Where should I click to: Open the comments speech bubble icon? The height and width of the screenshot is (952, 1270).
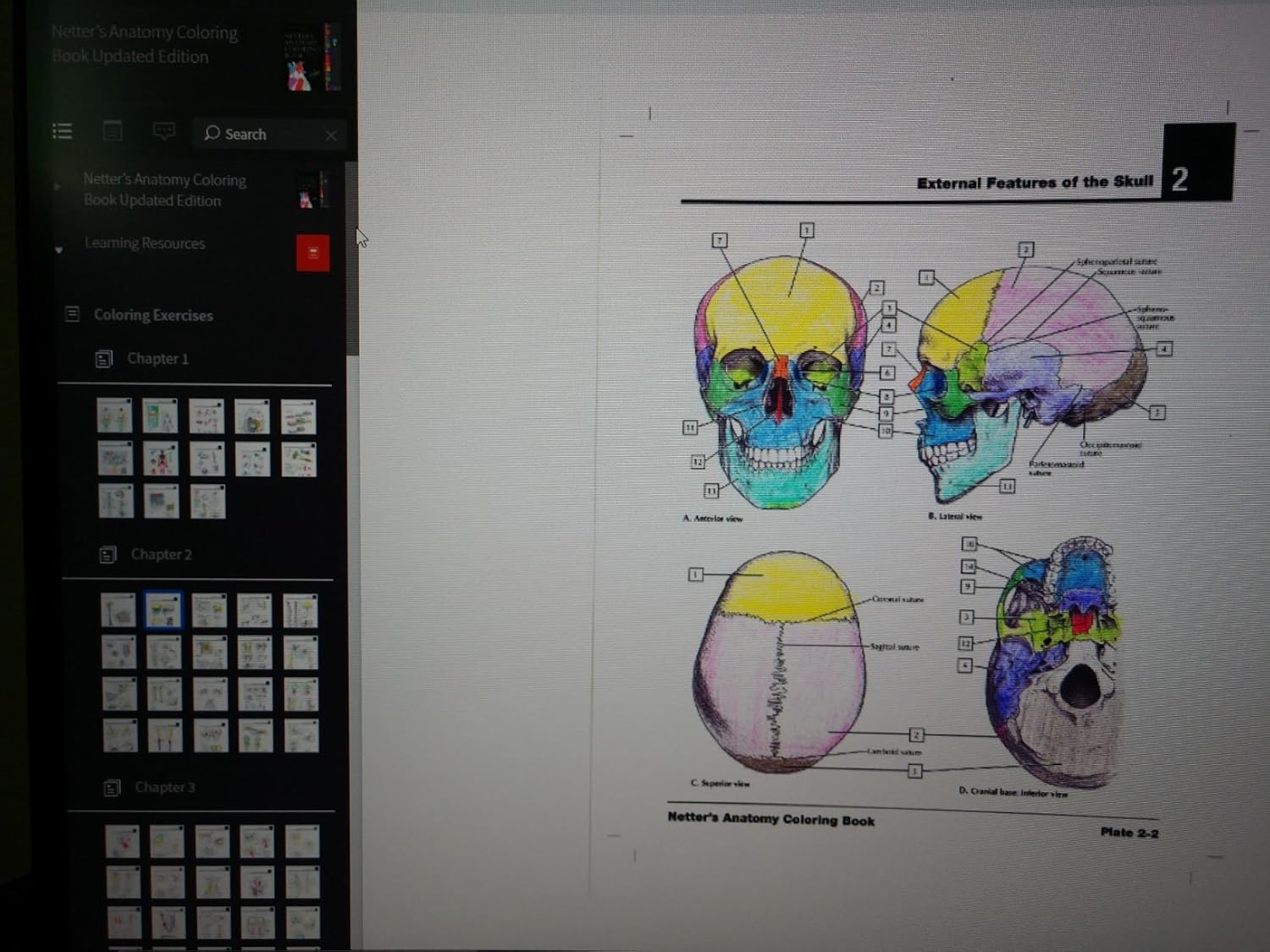pyautogui.click(x=163, y=131)
